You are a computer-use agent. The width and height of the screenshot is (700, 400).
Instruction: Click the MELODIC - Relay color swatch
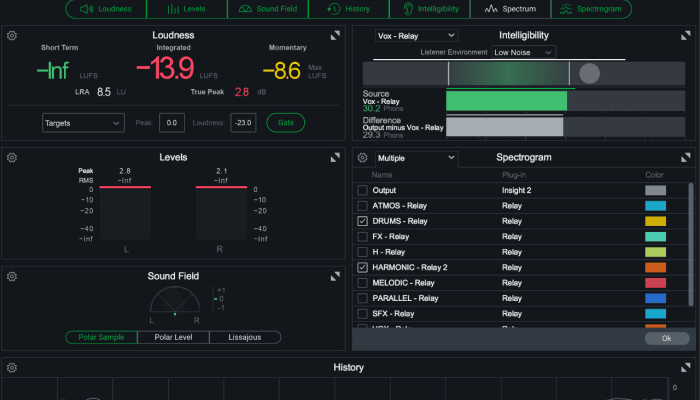point(655,283)
